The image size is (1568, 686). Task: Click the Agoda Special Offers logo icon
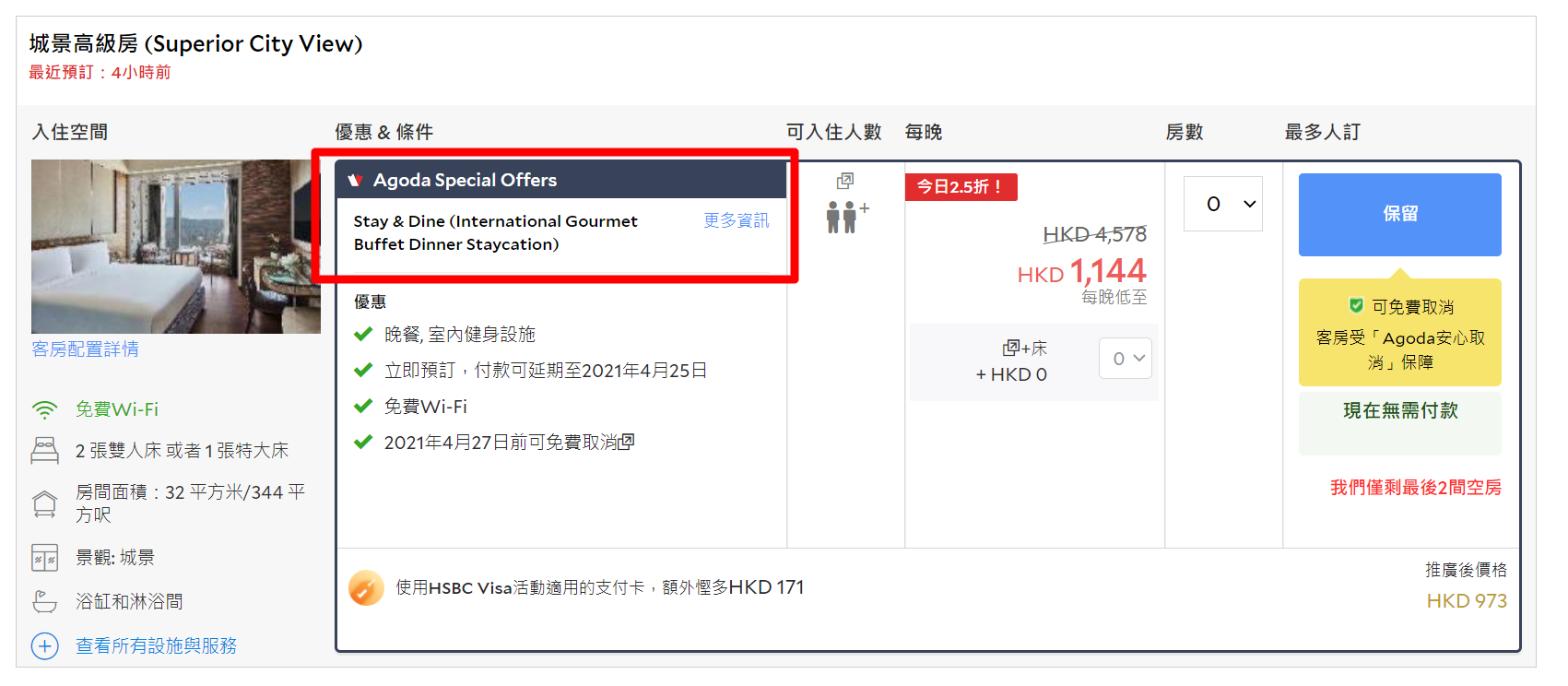click(355, 180)
